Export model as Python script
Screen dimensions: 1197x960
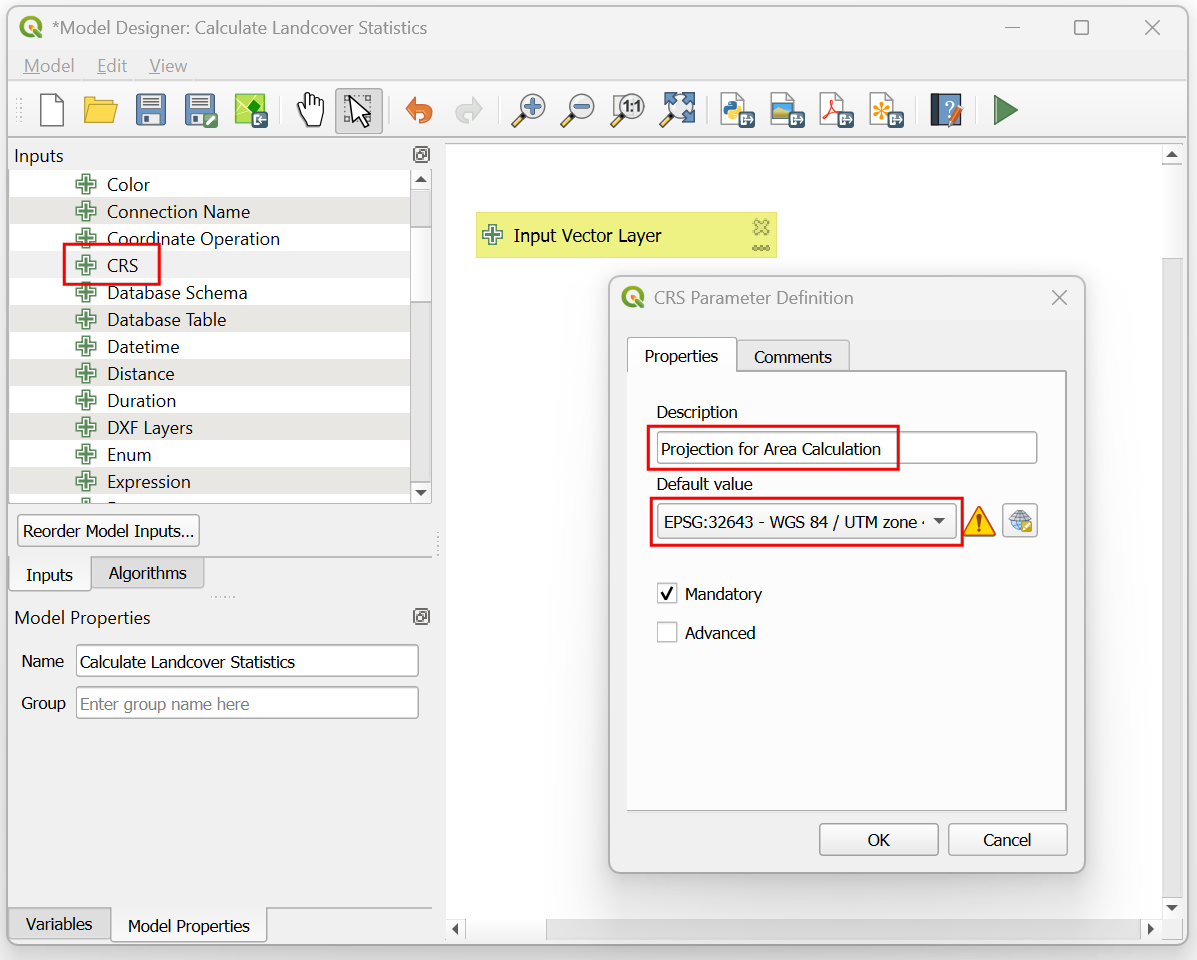pos(737,110)
